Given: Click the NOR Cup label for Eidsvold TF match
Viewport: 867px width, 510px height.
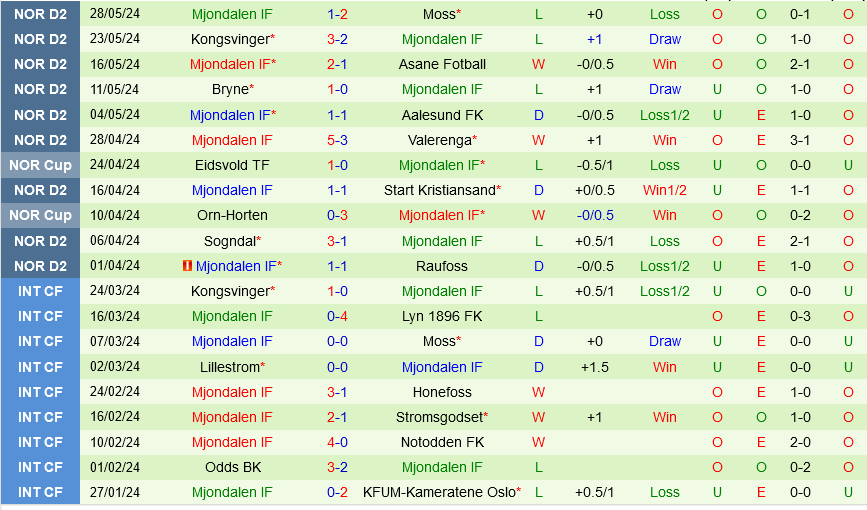Looking at the screenshot, I should [40, 165].
